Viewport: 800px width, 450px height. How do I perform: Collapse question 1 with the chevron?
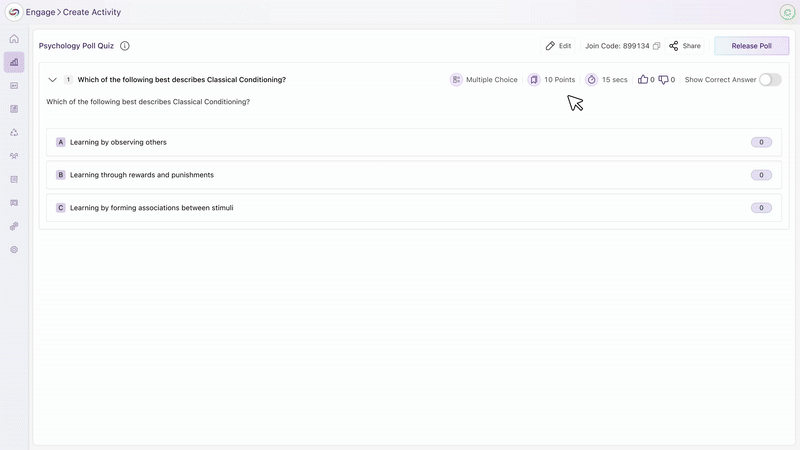coord(53,79)
